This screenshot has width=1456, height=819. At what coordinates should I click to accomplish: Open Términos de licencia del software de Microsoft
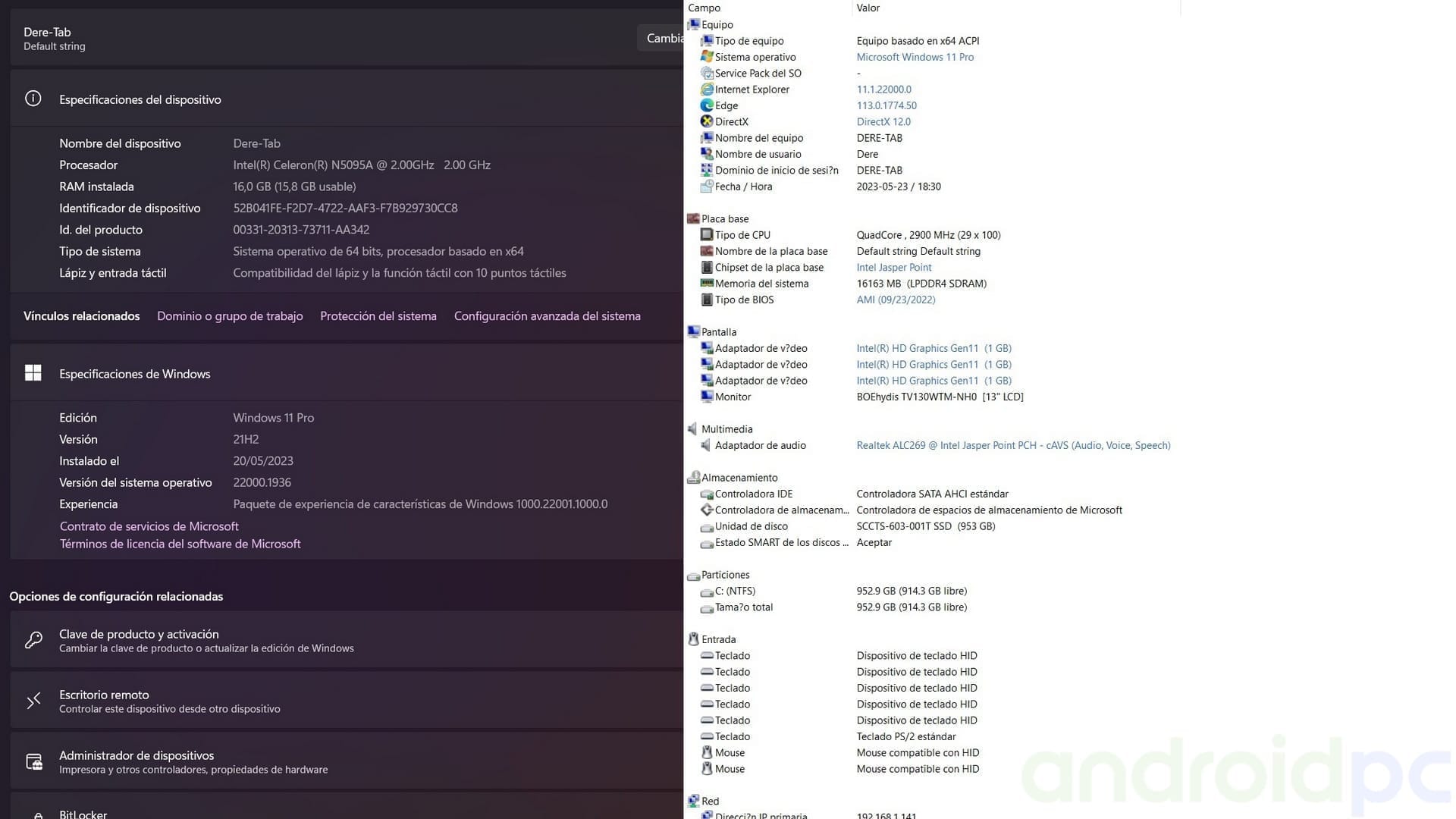coord(180,544)
